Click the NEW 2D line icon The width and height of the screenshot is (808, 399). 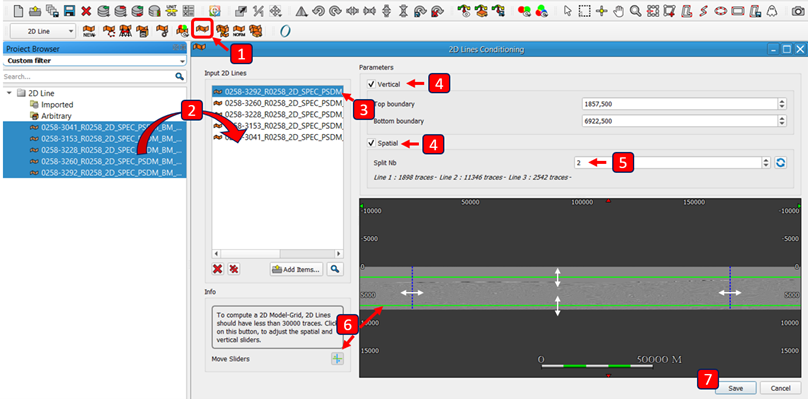pyautogui.click(x=90, y=31)
